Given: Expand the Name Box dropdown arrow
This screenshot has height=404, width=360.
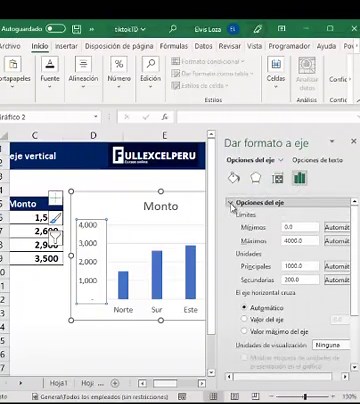Looking at the screenshot, I should [x=96, y=117].
